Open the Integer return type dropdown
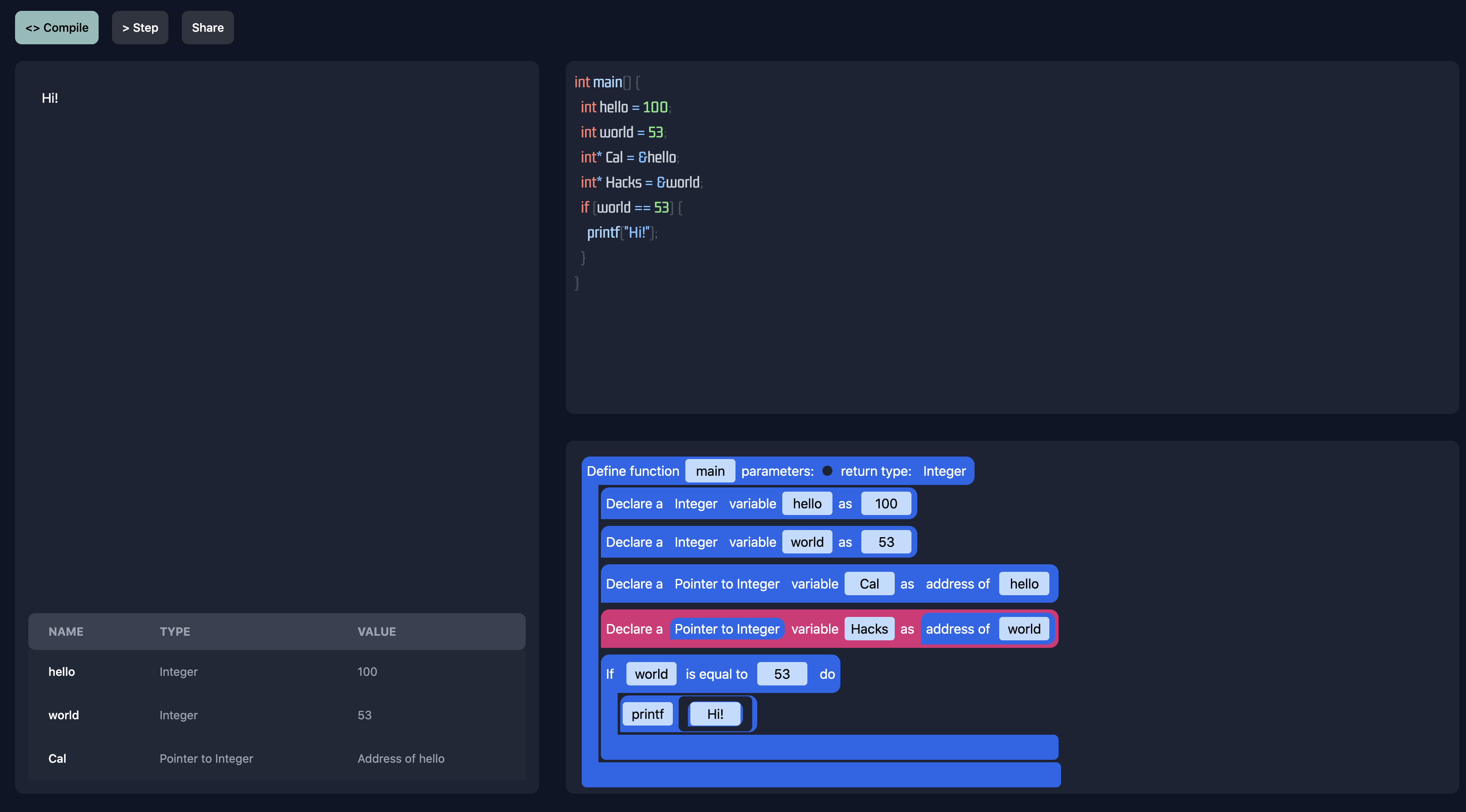 pos(944,471)
